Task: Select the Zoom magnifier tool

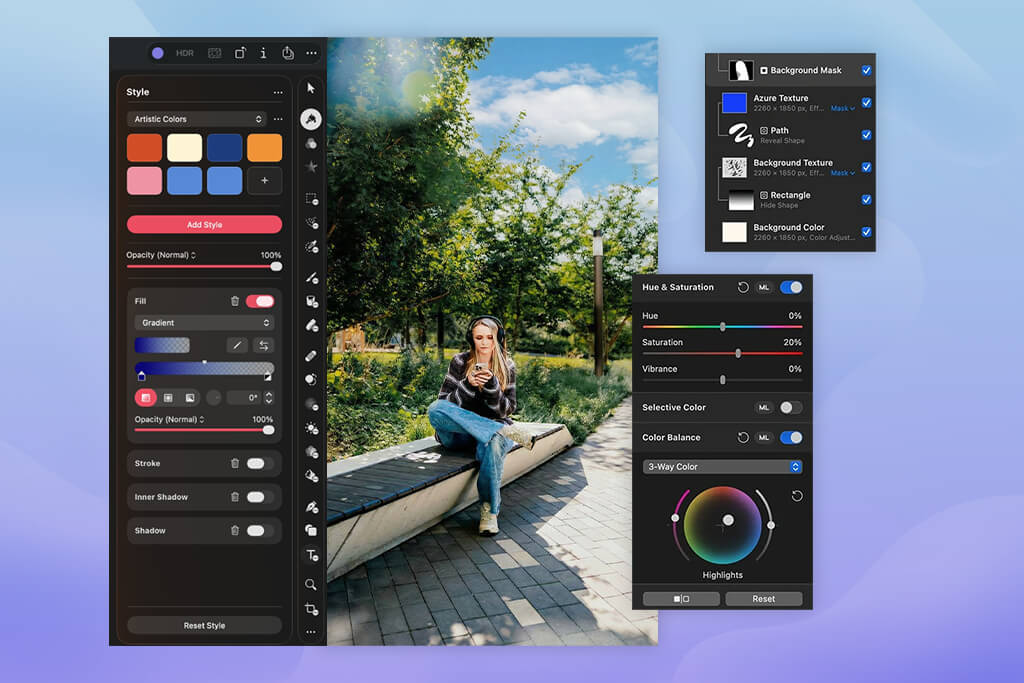Action: click(311, 584)
